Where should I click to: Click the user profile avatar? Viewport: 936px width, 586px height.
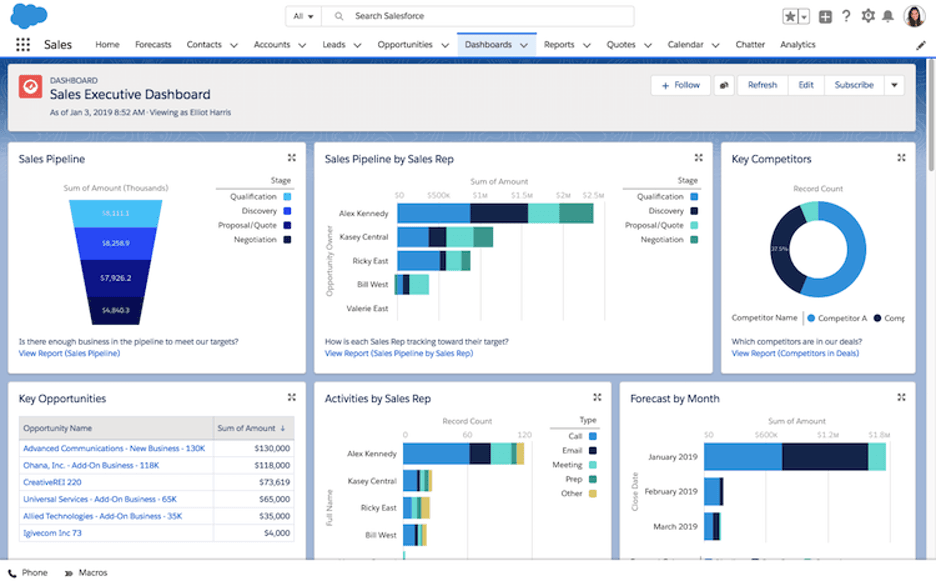tap(913, 15)
